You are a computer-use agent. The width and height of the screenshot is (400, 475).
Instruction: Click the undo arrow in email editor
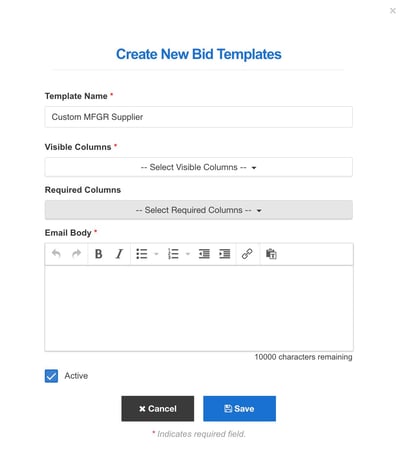tap(56, 254)
